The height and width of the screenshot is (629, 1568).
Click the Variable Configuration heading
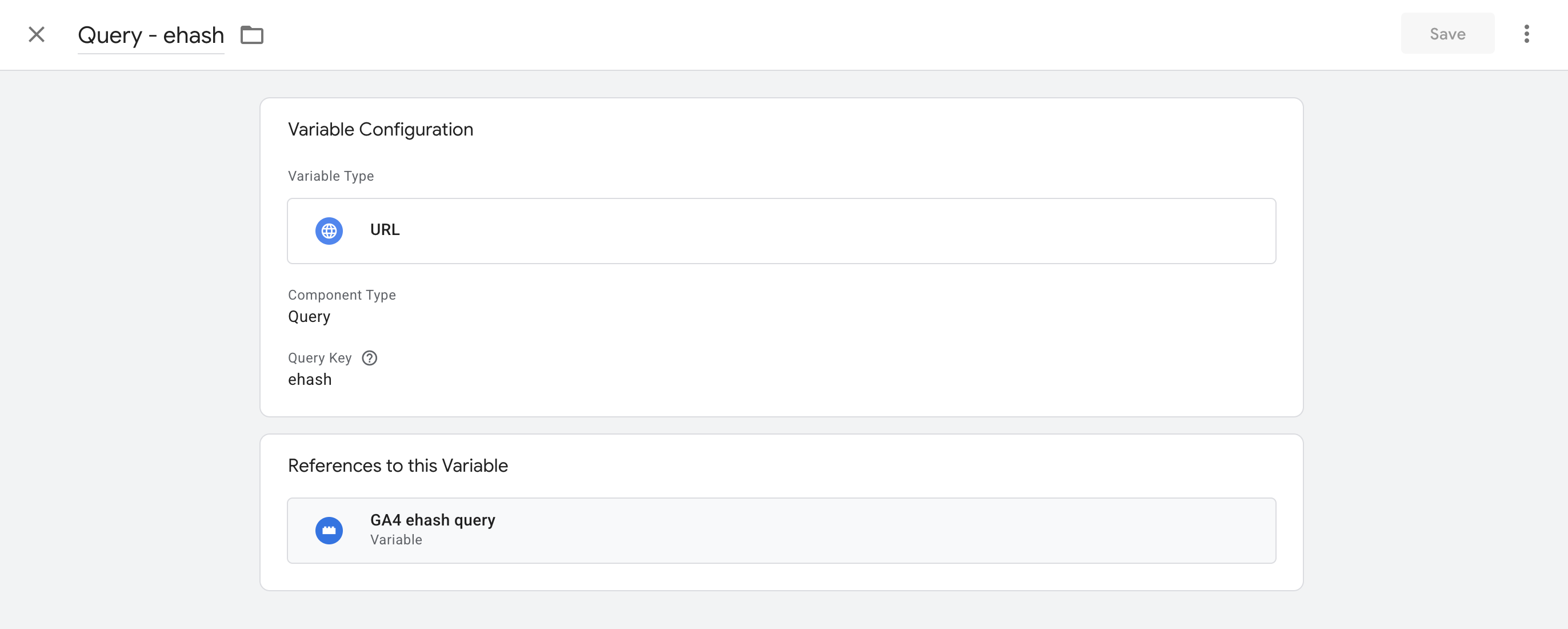click(381, 129)
